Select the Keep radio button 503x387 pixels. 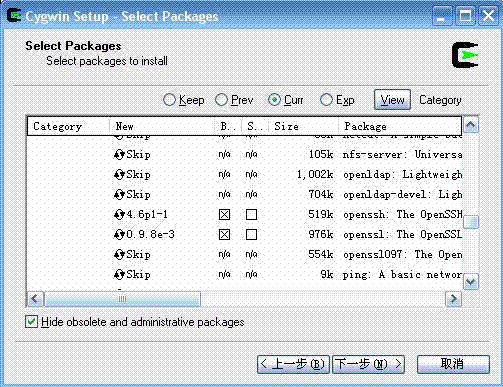[169, 100]
